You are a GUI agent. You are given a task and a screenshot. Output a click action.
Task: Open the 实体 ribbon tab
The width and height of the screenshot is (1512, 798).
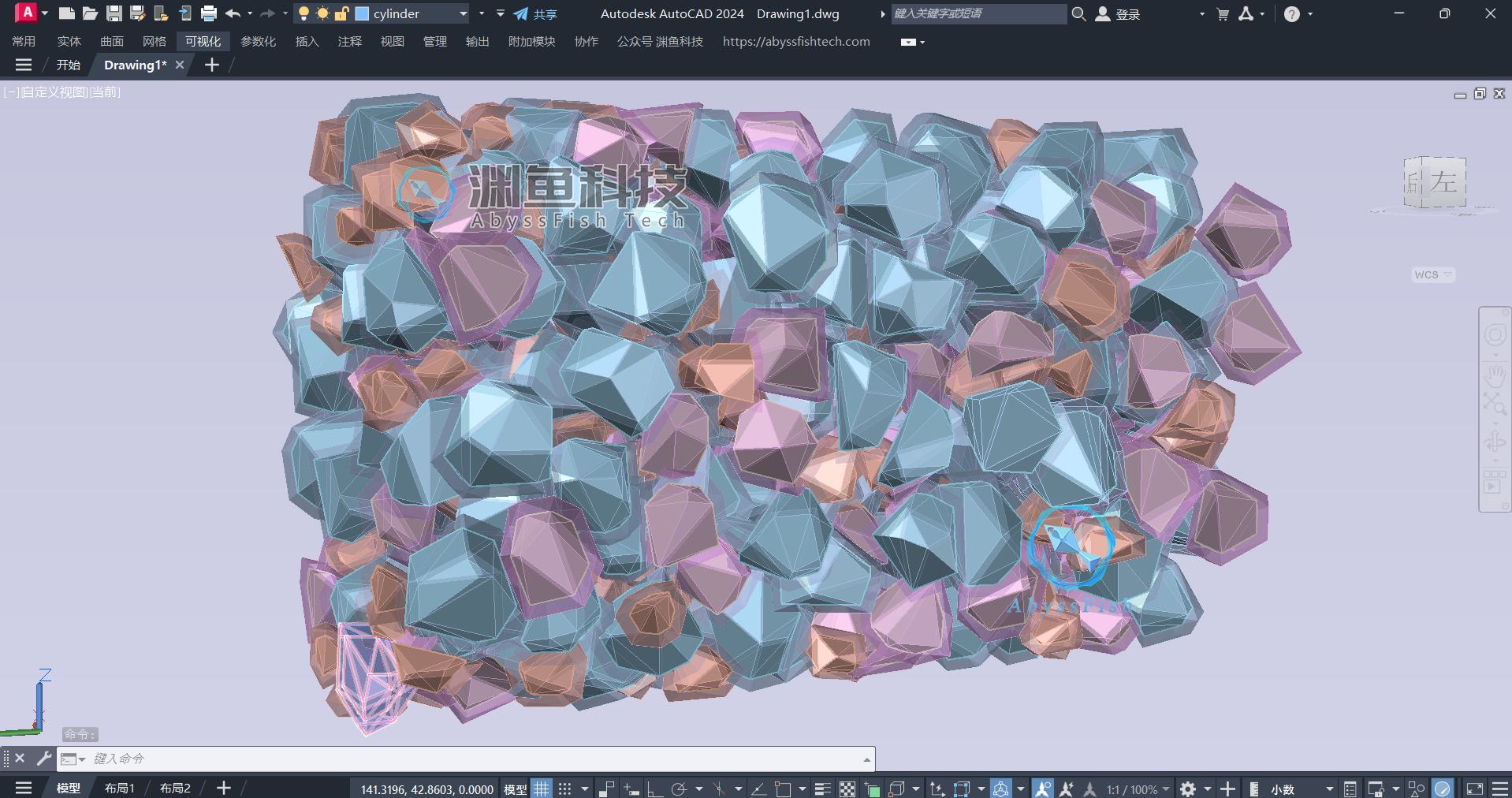coord(69,41)
